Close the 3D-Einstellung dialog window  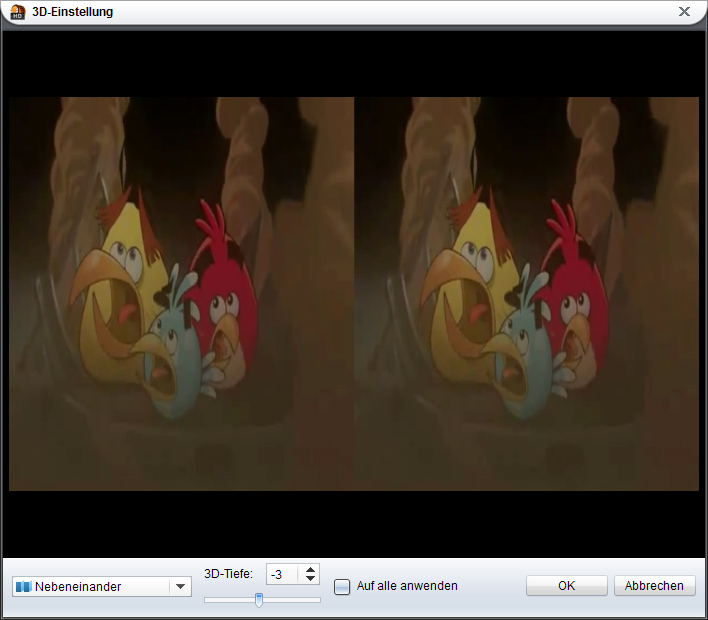[x=685, y=12]
